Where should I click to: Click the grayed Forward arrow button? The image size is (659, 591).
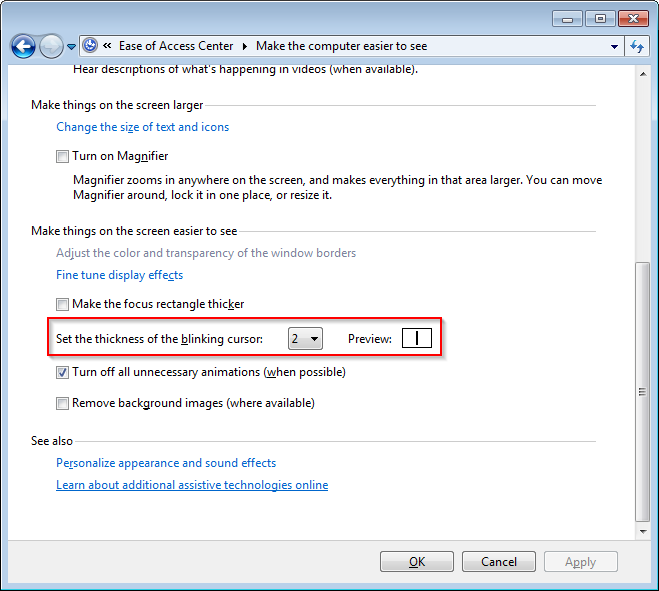click(x=51, y=46)
